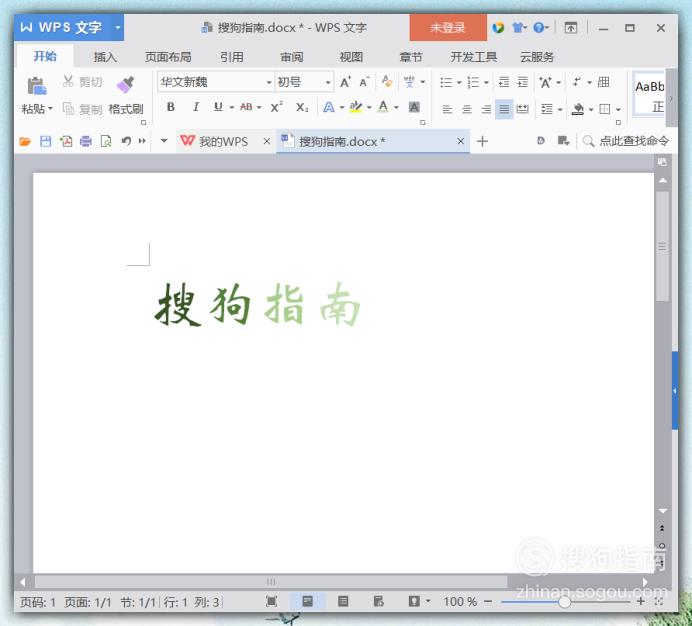This screenshot has width=692, height=626.
Task: Switch to the 审阅 ribbon tab
Action: [x=292, y=57]
